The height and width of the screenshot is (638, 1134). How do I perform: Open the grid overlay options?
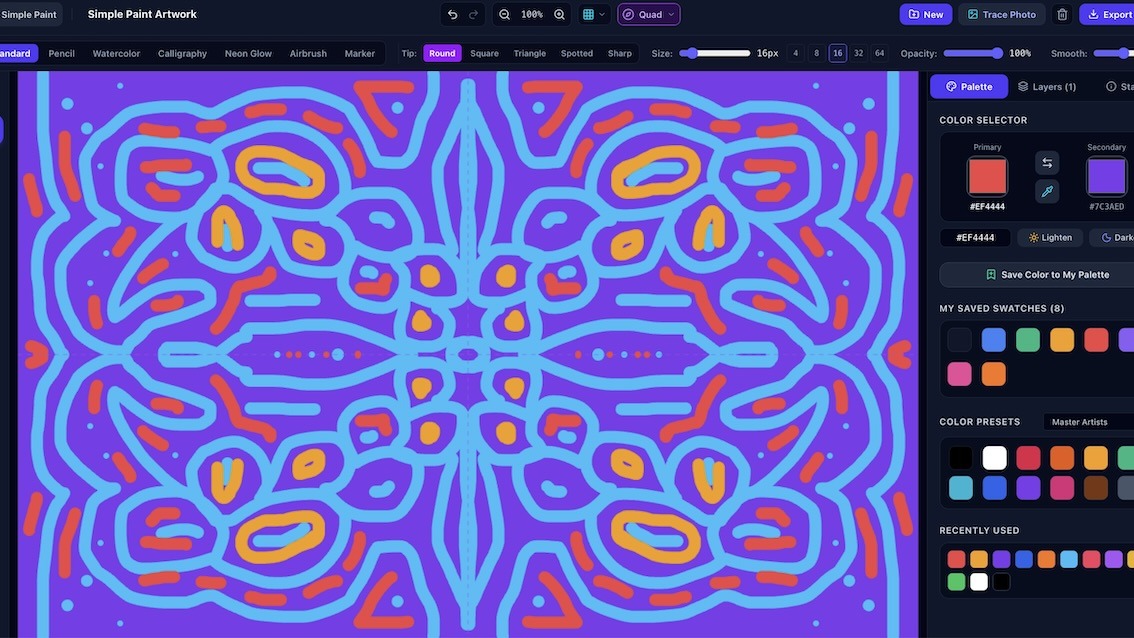click(594, 14)
